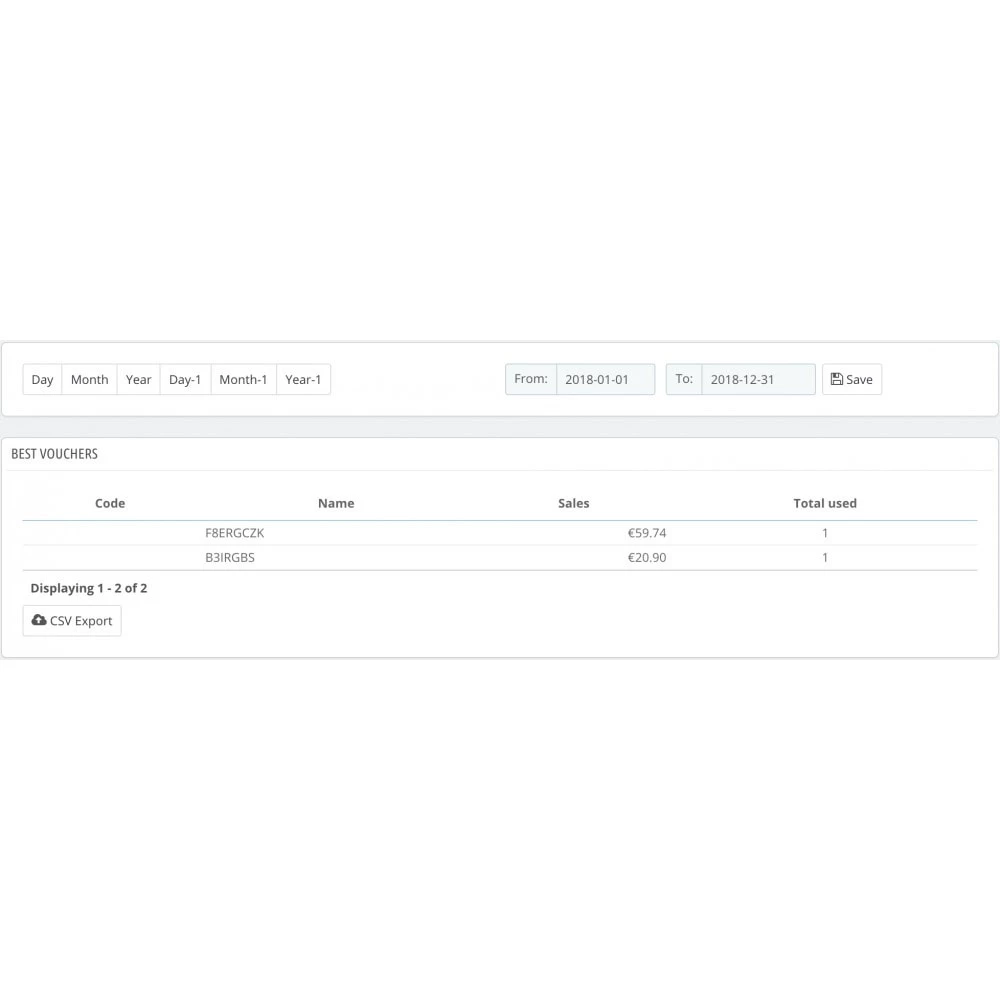
Task: Click the To: label
Action: 684,379
